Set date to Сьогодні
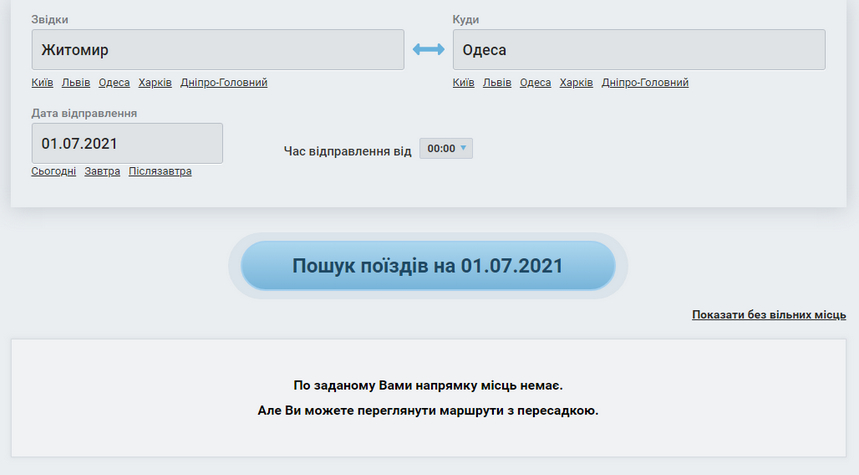 [53, 171]
